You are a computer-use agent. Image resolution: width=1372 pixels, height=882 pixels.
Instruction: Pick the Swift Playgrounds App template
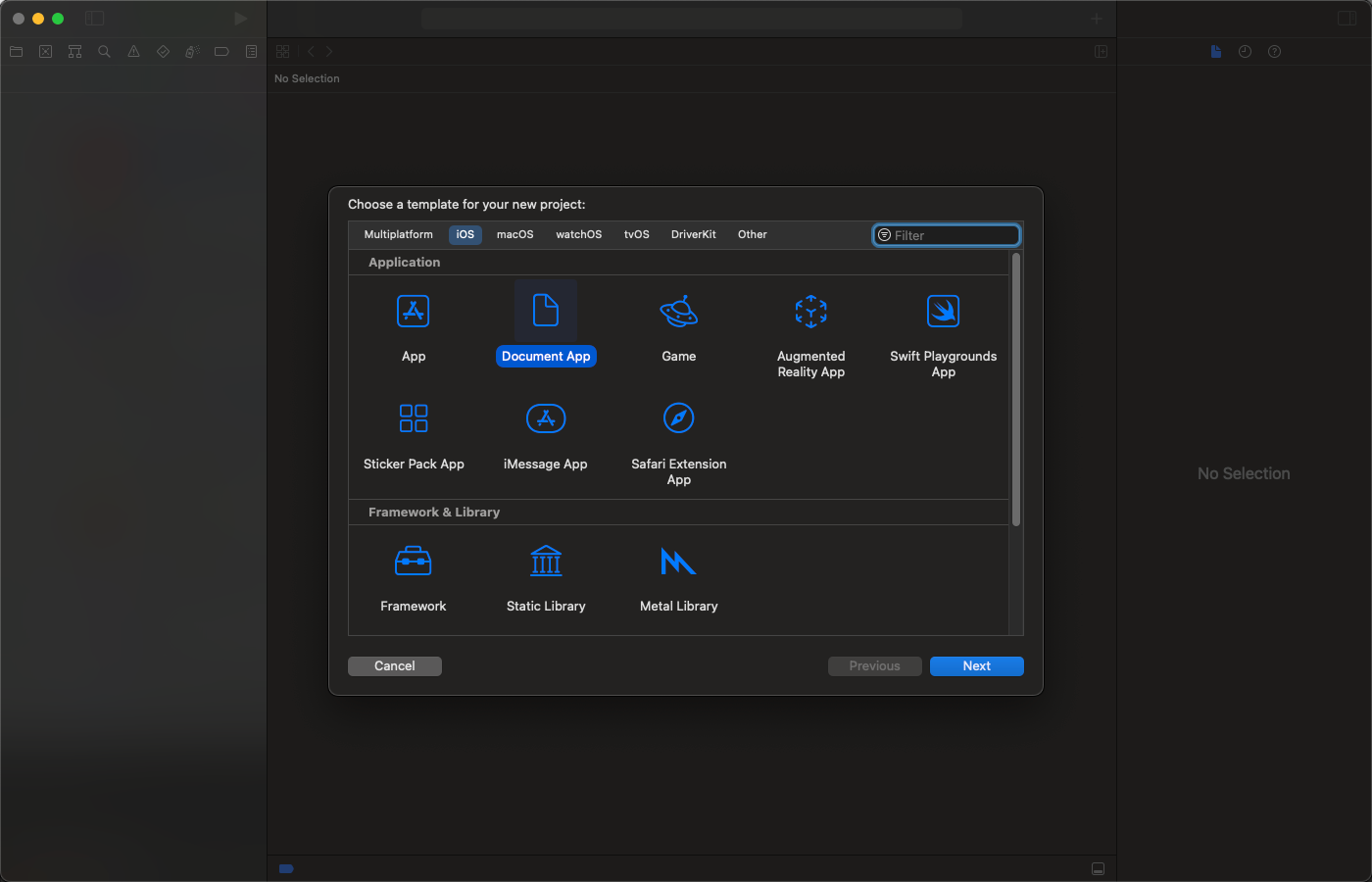943,335
